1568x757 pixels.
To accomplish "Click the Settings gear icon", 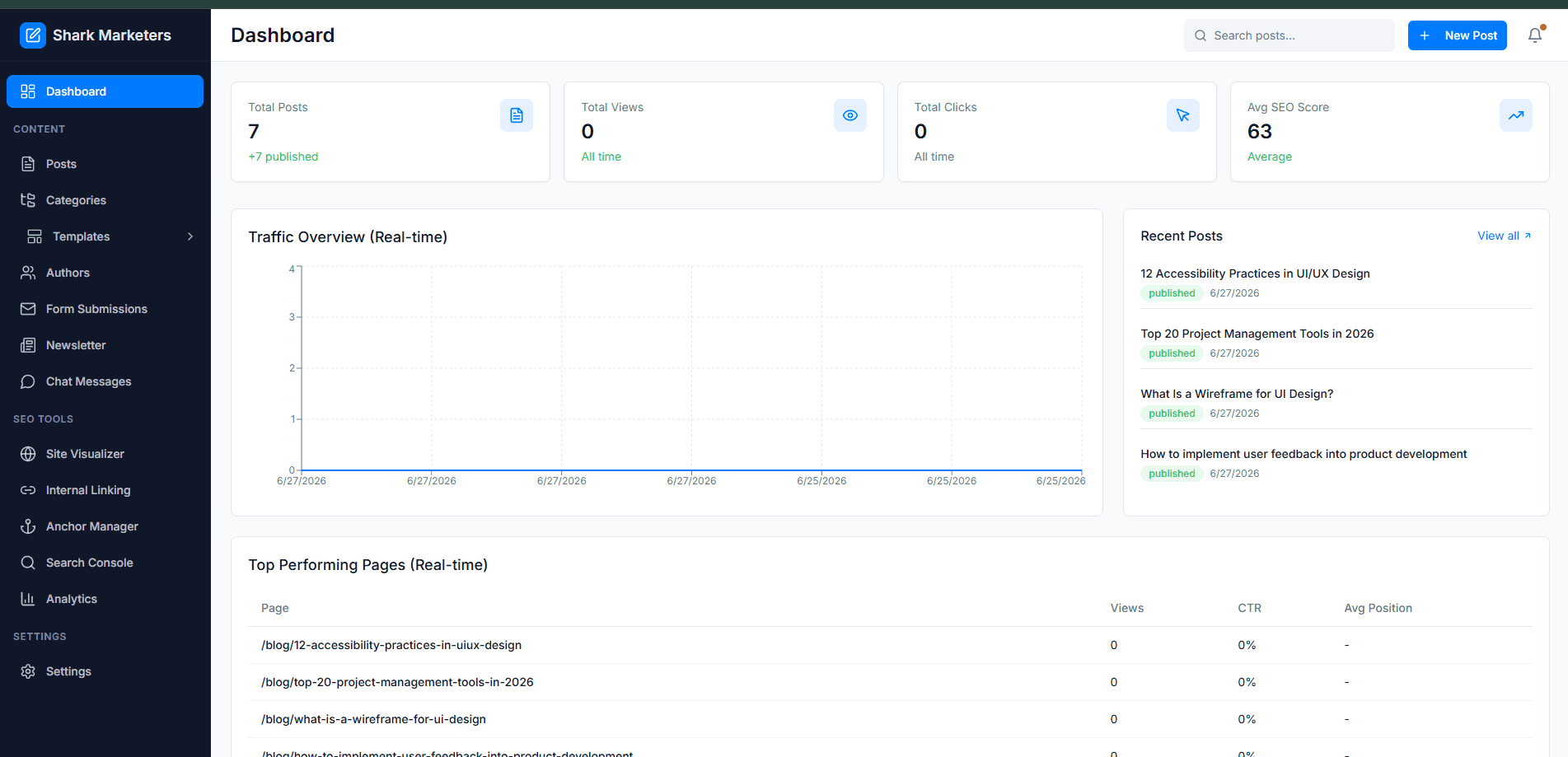I will [x=28, y=671].
